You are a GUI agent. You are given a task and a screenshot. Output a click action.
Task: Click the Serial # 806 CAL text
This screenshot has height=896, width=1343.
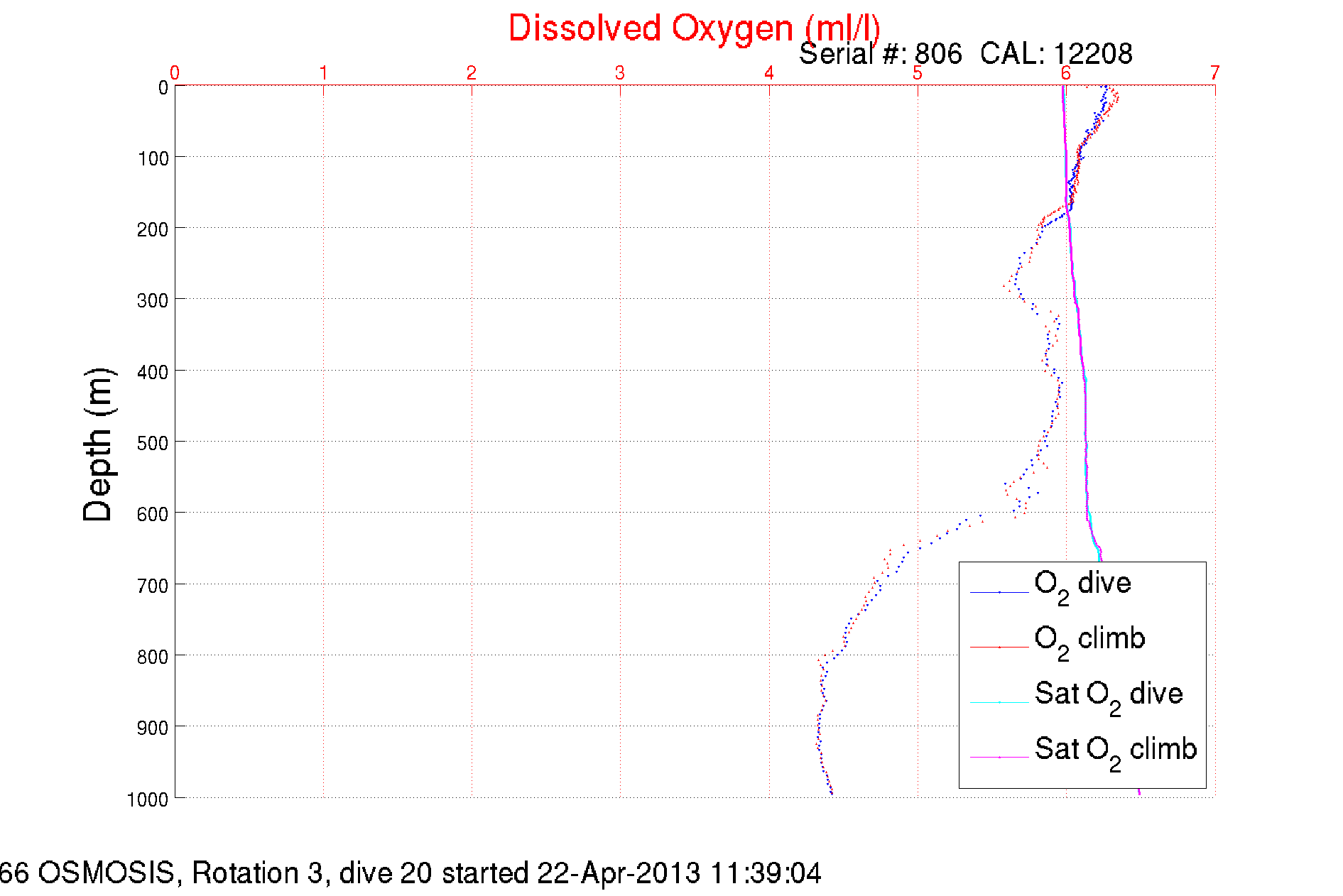966,54
